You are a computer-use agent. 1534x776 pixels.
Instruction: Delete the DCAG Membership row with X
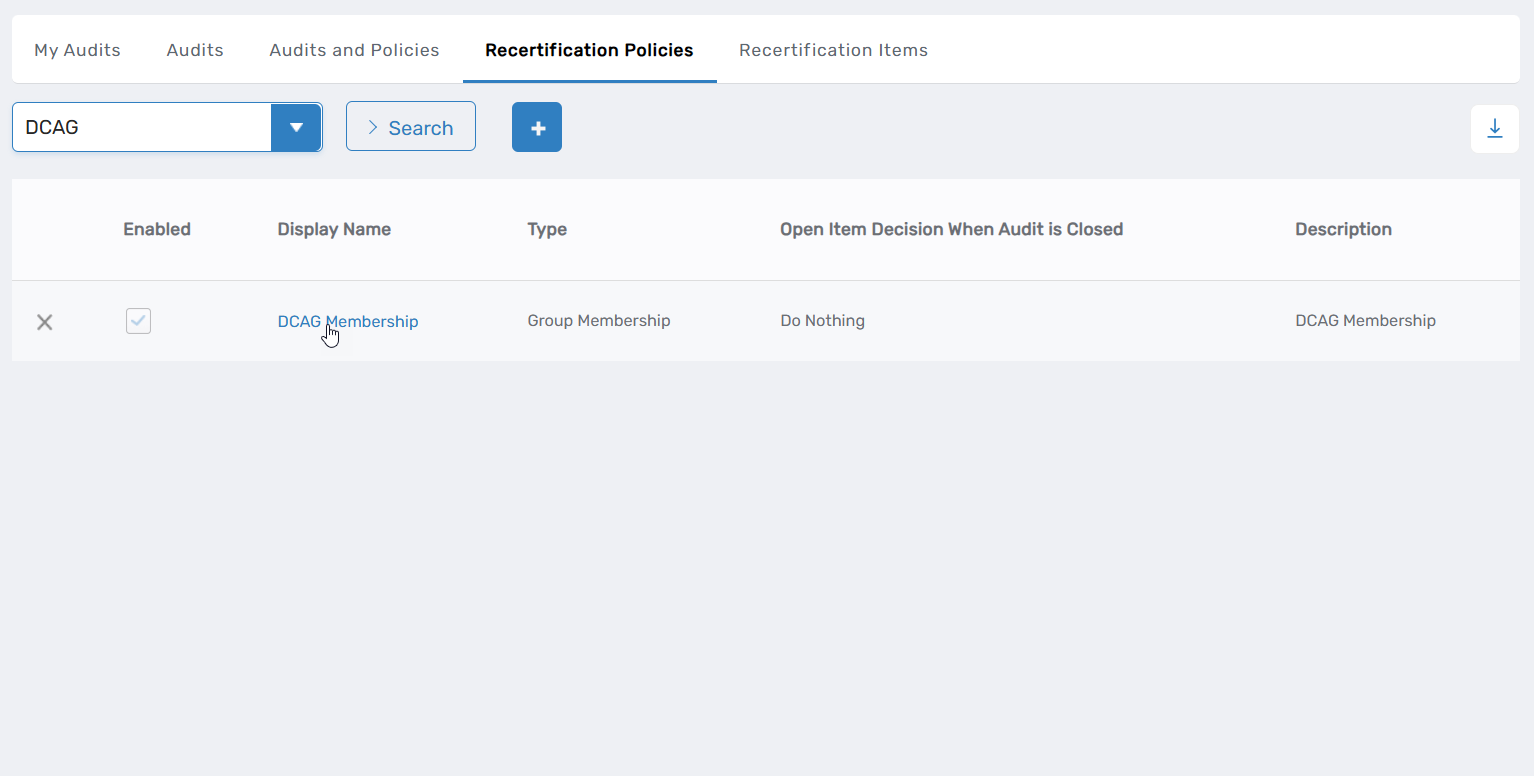[x=45, y=322]
